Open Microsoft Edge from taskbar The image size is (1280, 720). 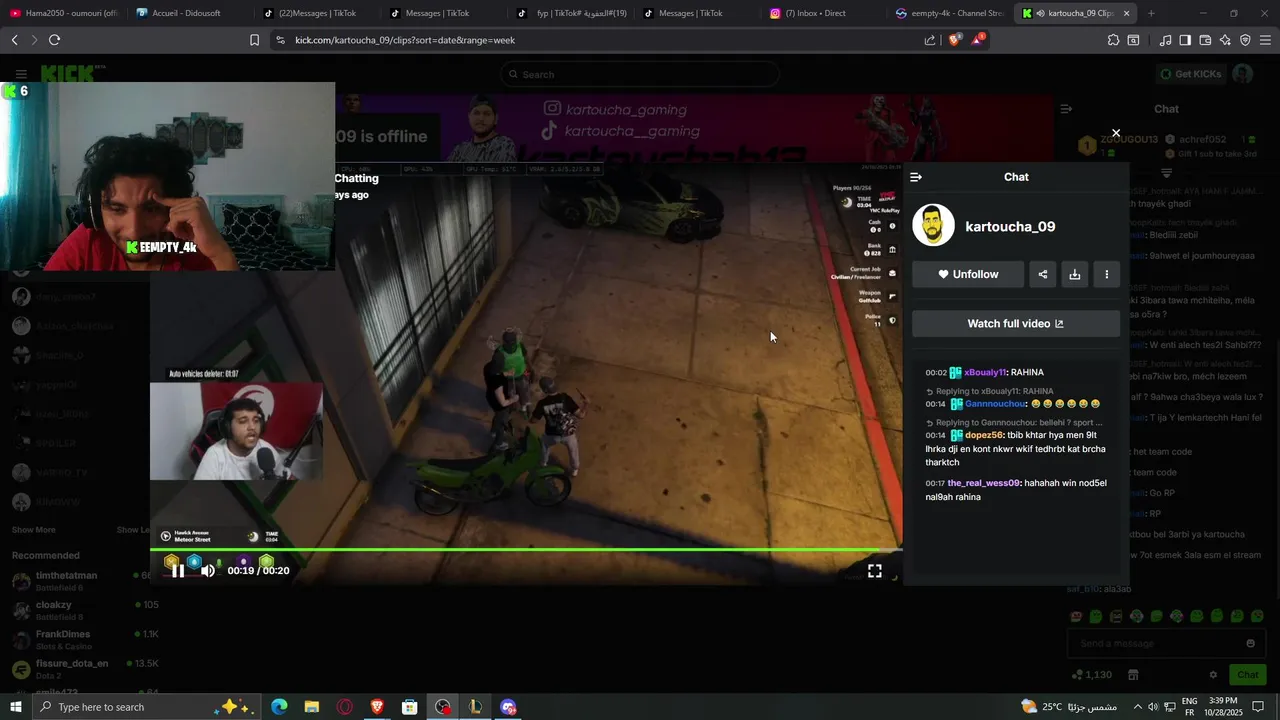279,707
